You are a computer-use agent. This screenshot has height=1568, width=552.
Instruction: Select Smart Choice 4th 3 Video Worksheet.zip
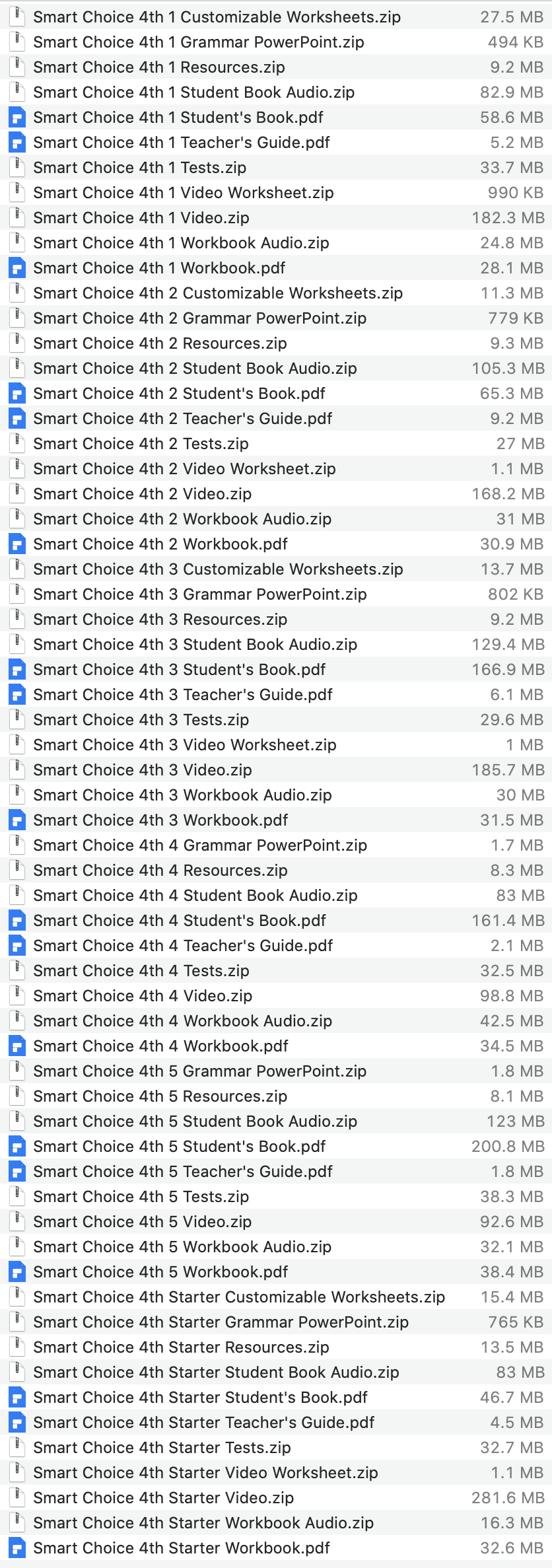point(185,745)
